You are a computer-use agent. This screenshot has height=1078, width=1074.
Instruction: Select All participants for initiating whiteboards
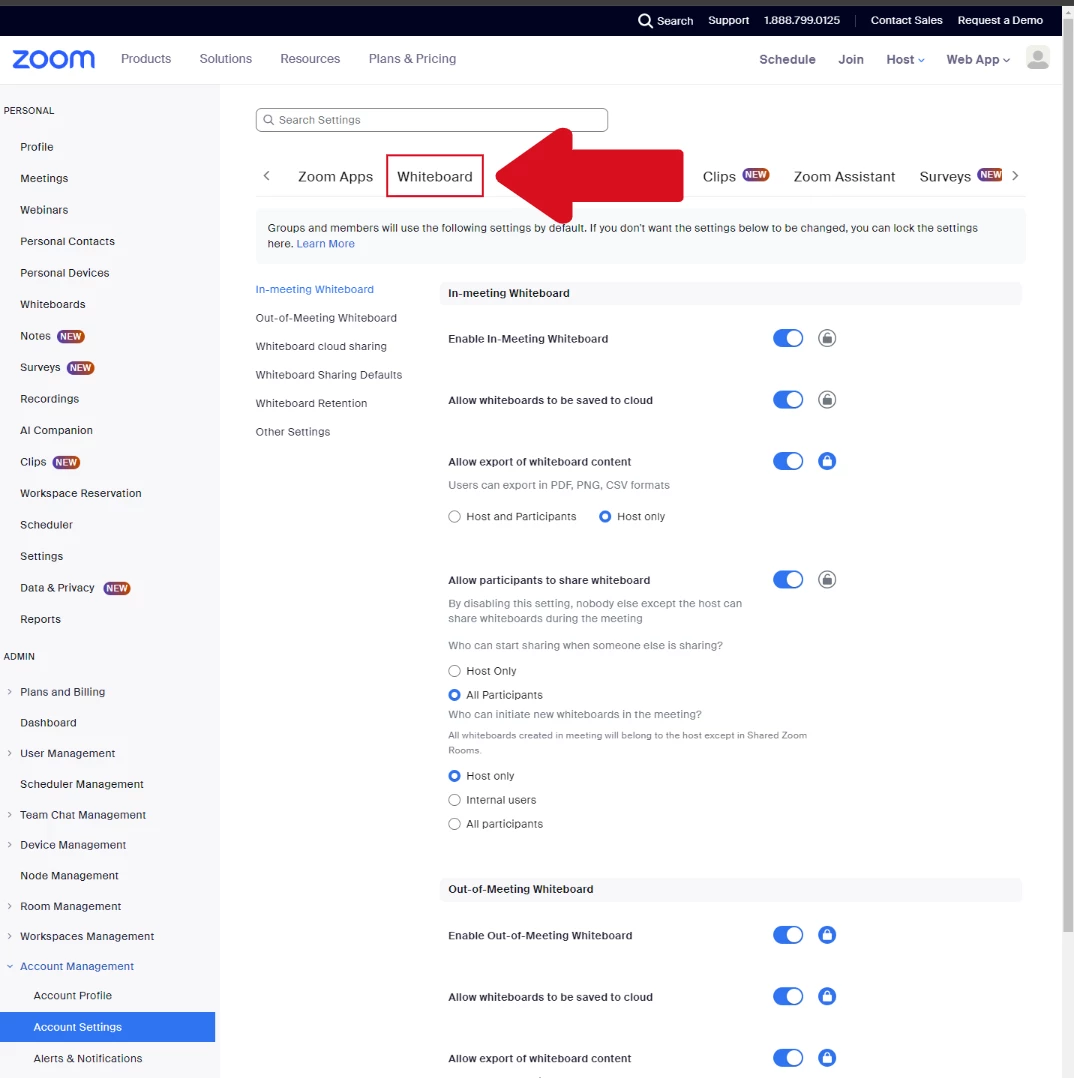click(x=454, y=824)
